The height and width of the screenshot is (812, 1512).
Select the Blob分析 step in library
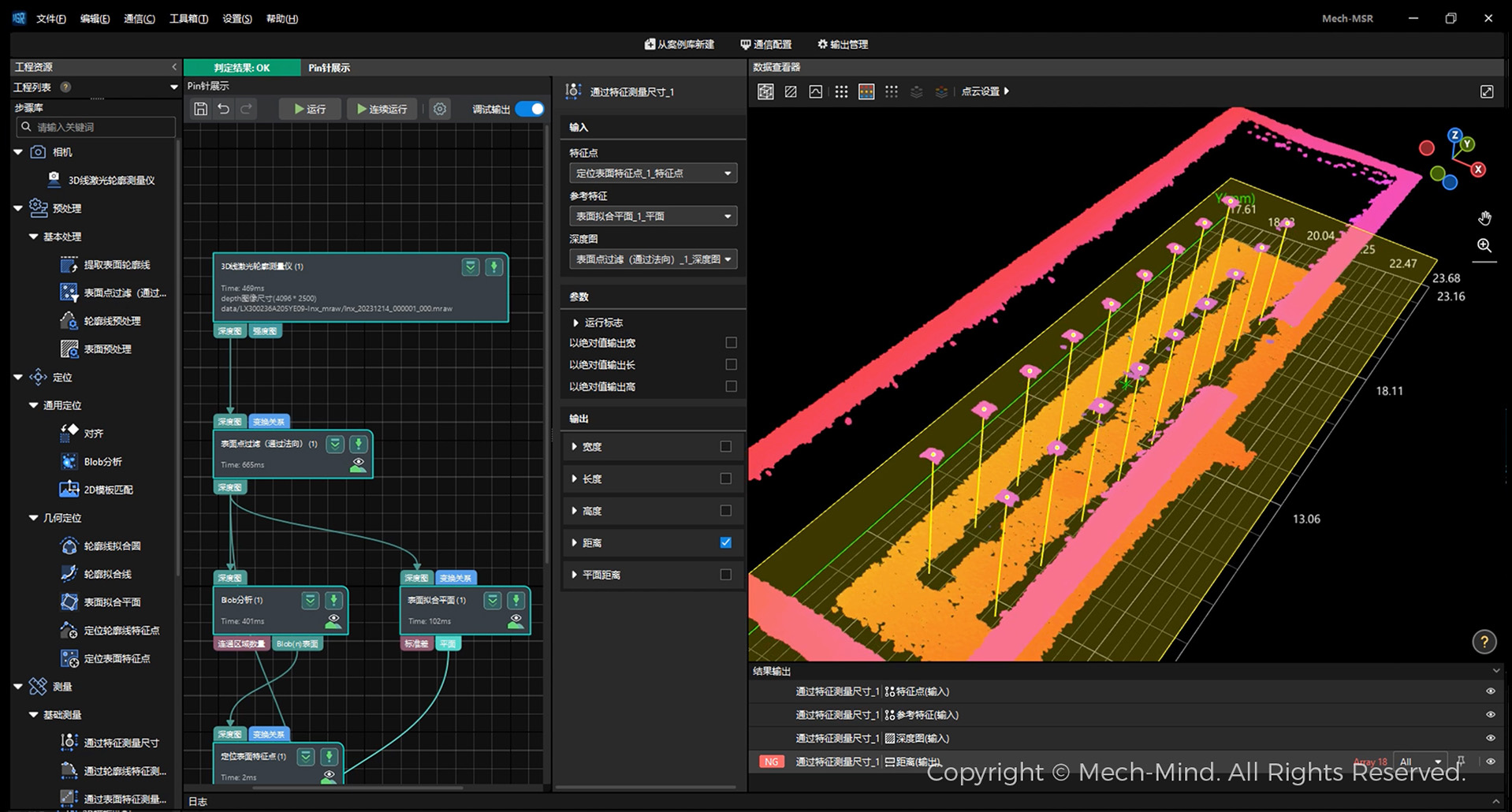(102, 461)
